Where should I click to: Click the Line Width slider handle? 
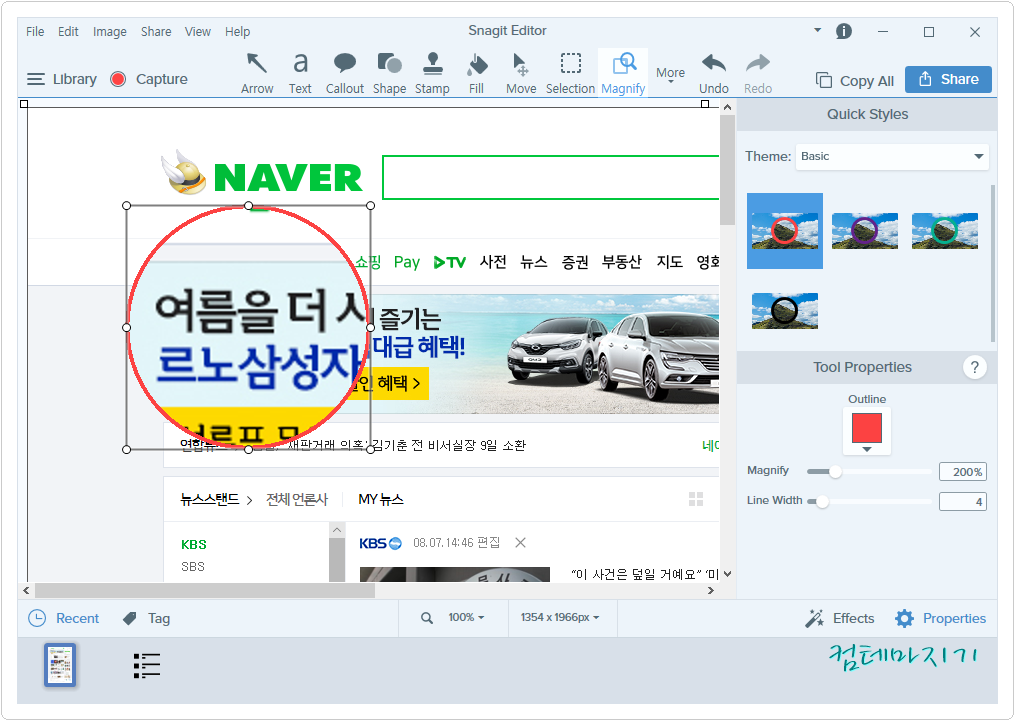[x=822, y=502]
